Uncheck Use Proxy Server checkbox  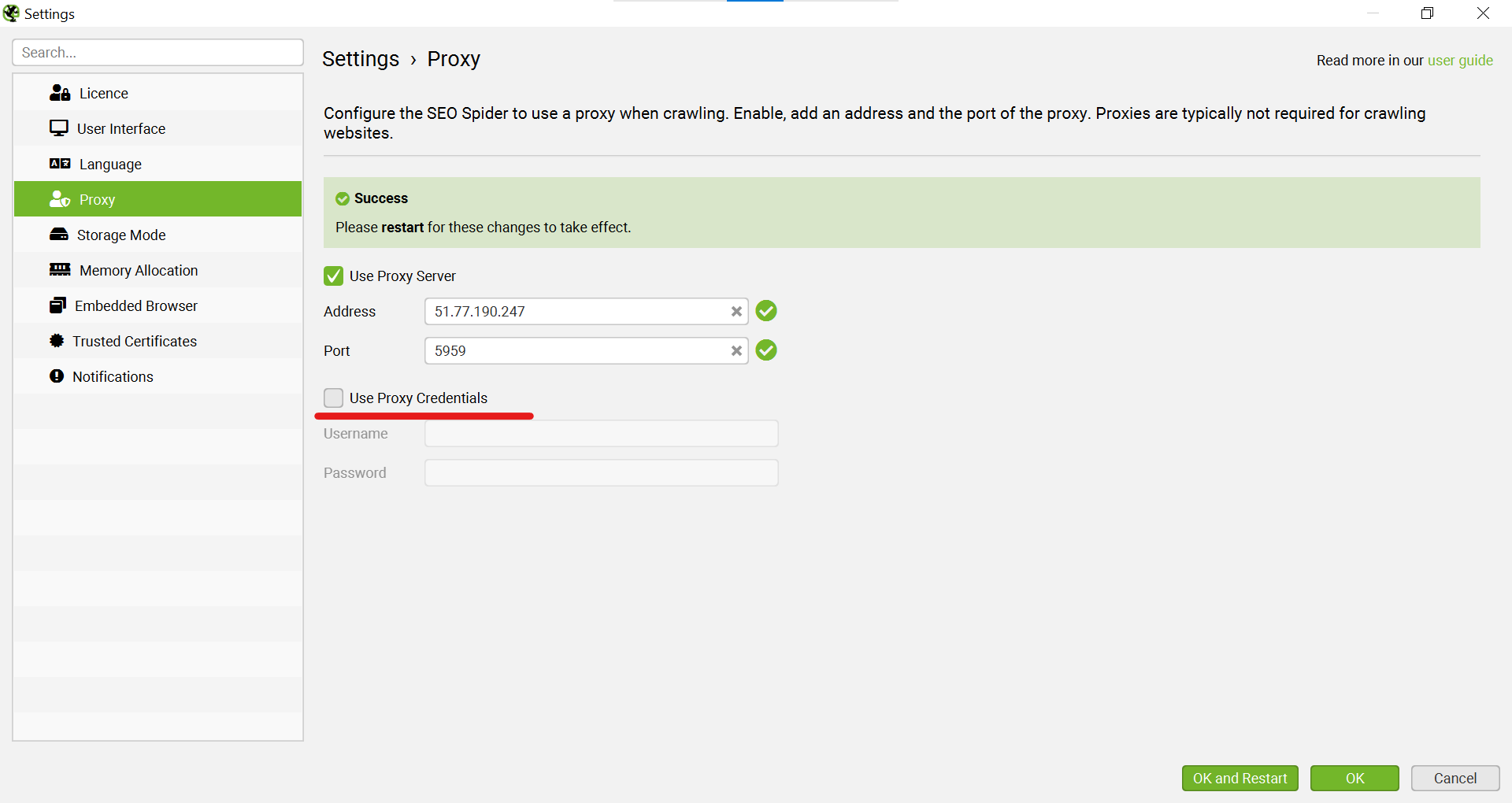click(334, 276)
